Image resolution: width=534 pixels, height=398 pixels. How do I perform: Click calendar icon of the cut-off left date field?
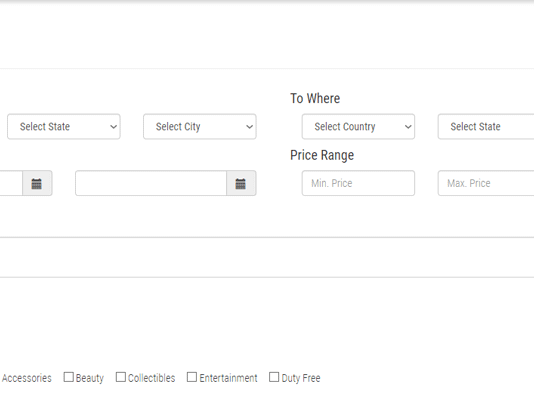[x=37, y=183]
